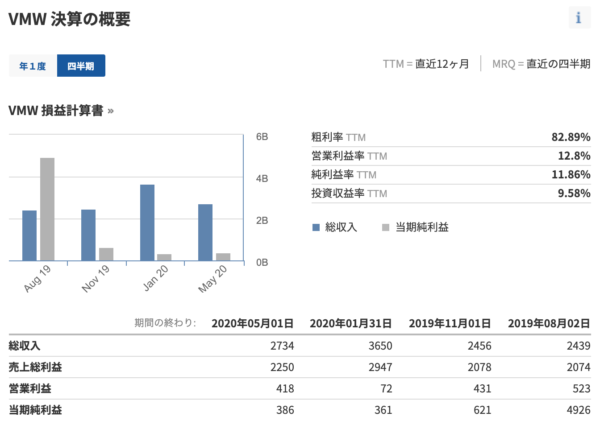Click the Aug 19 gray net income bar
The height and width of the screenshot is (429, 600).
click(x=47, y=209)
